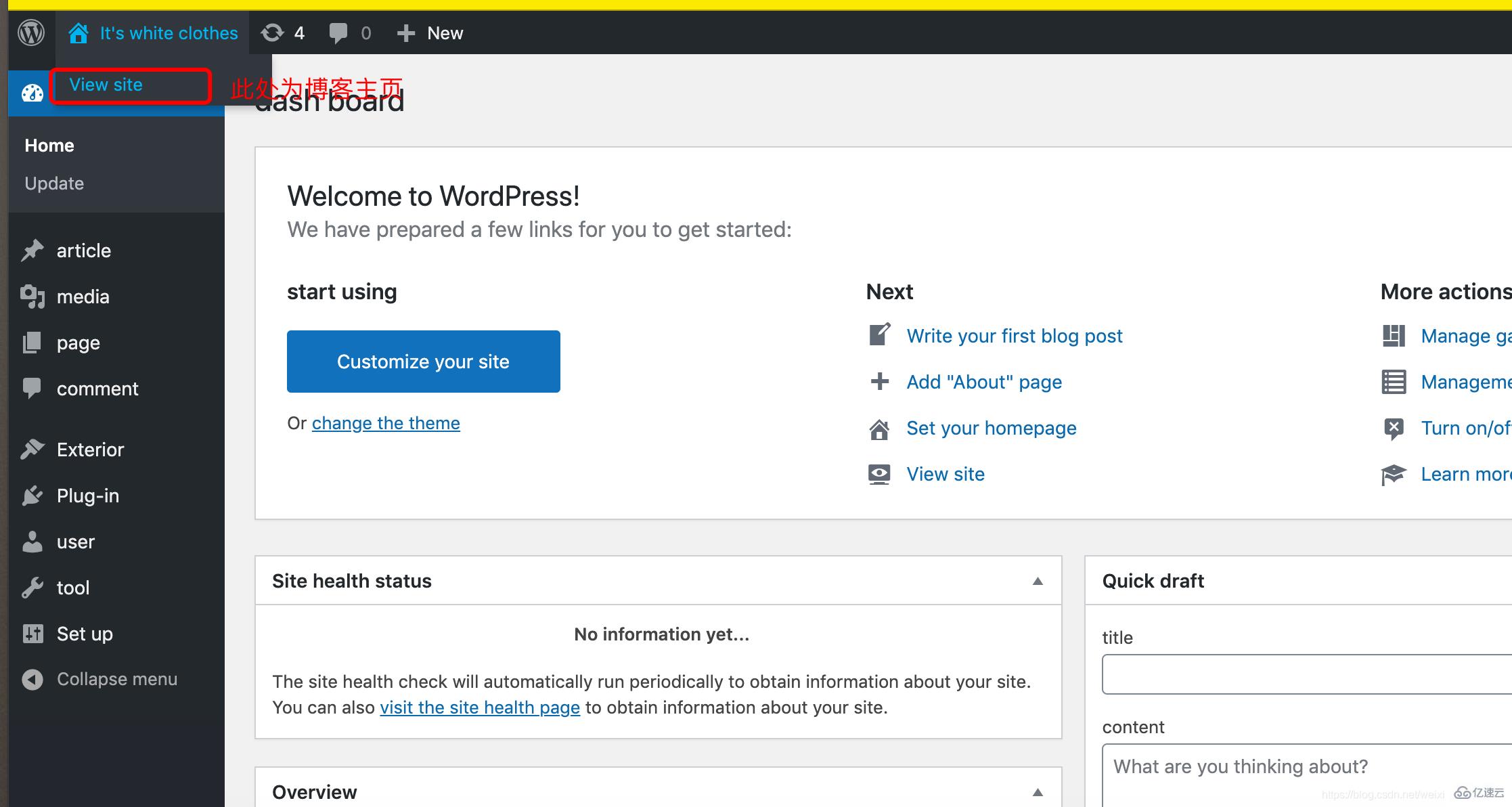Toggle the Set up menu section
This screenshot has width=1512, height=807.
pos(85,633)
